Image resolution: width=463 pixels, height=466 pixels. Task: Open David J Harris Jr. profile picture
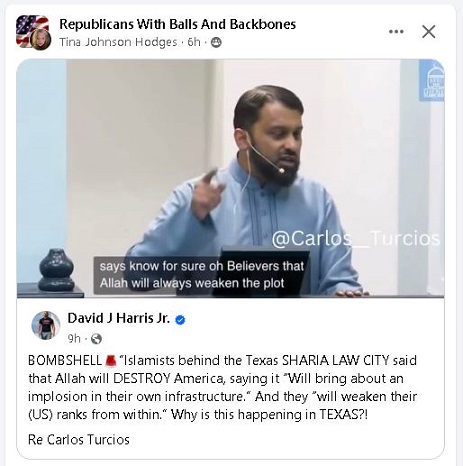46,325
